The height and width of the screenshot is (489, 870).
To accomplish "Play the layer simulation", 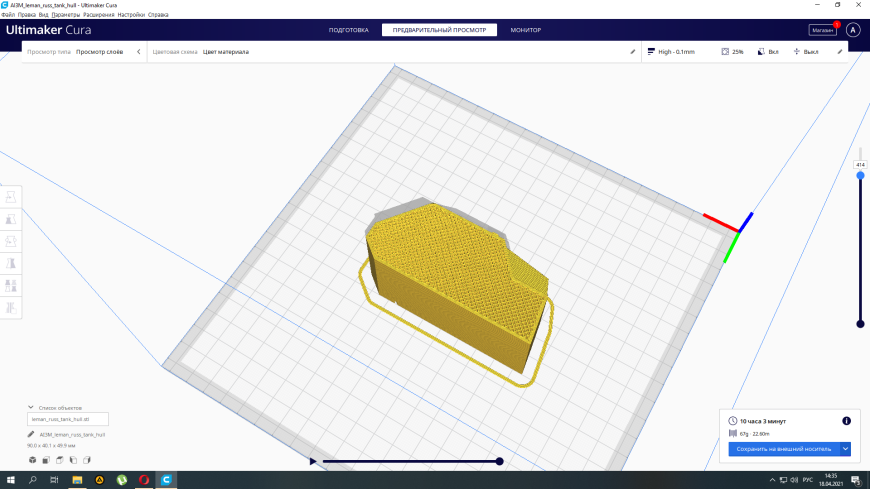I will coord(312,461).
